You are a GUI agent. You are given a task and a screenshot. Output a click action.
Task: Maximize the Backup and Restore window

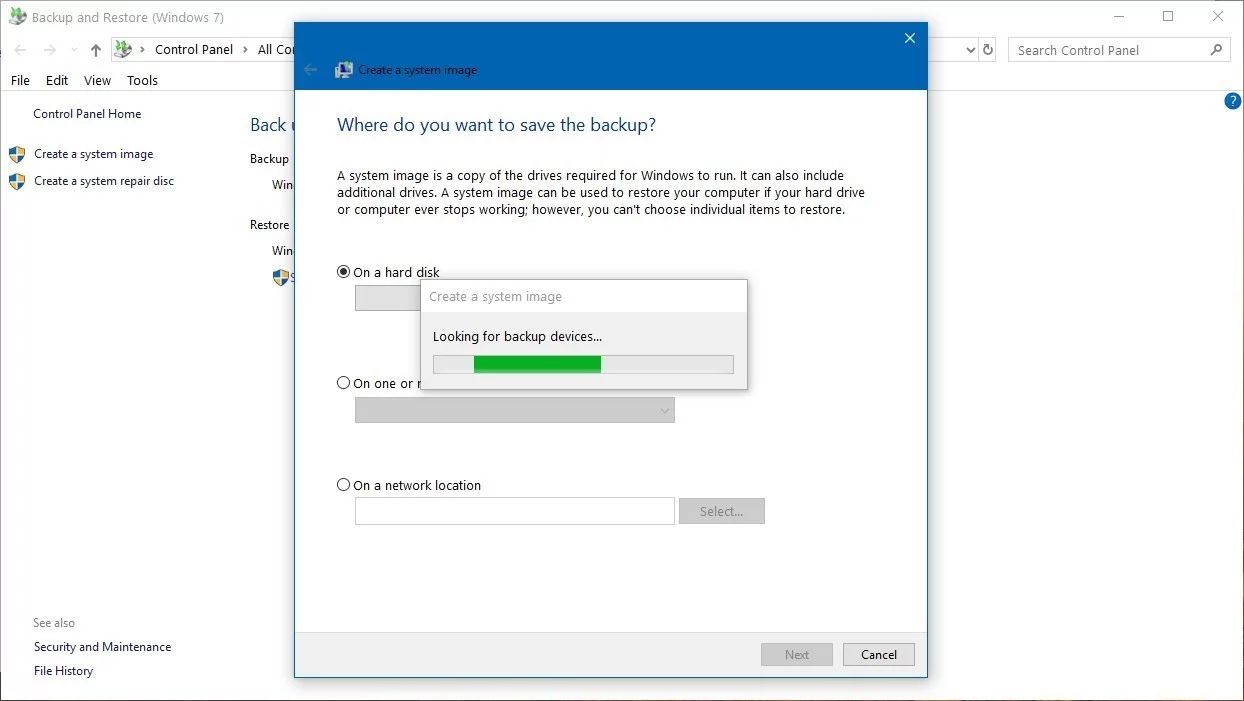tap(1168, 17)
